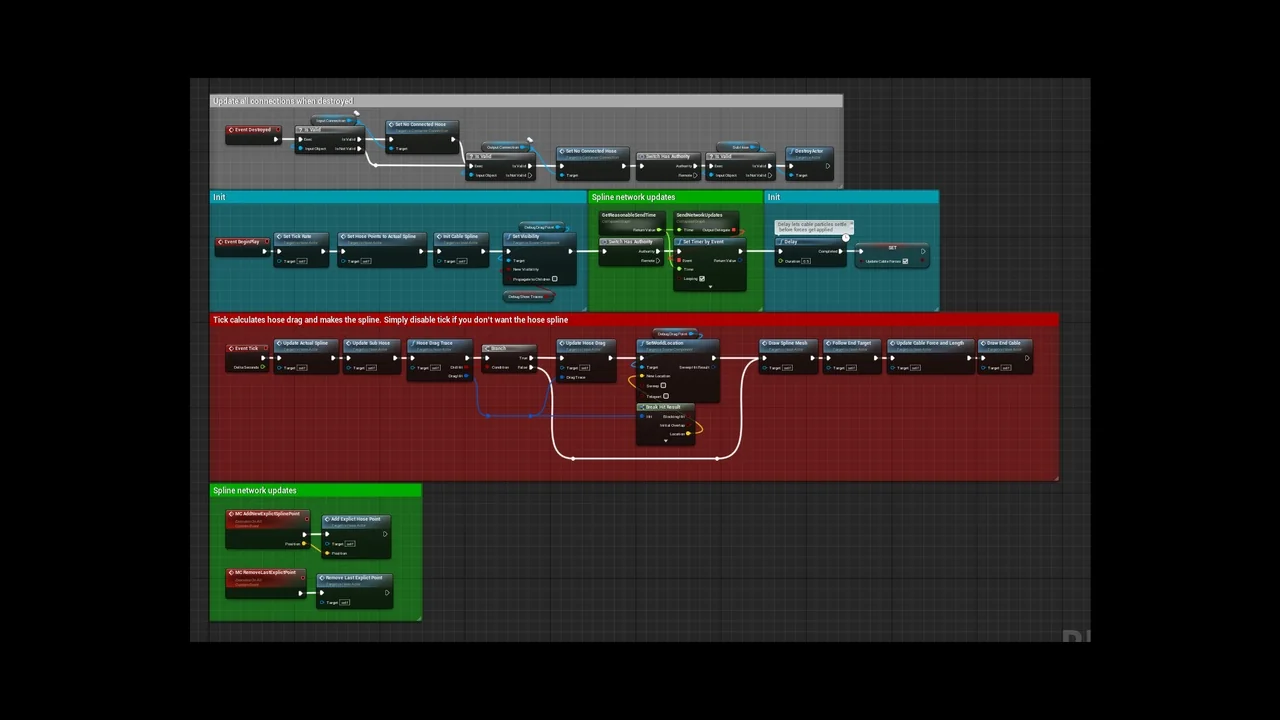Select the Event BeginPlay node
The image size is (1280, 720).
click(245, 242)
